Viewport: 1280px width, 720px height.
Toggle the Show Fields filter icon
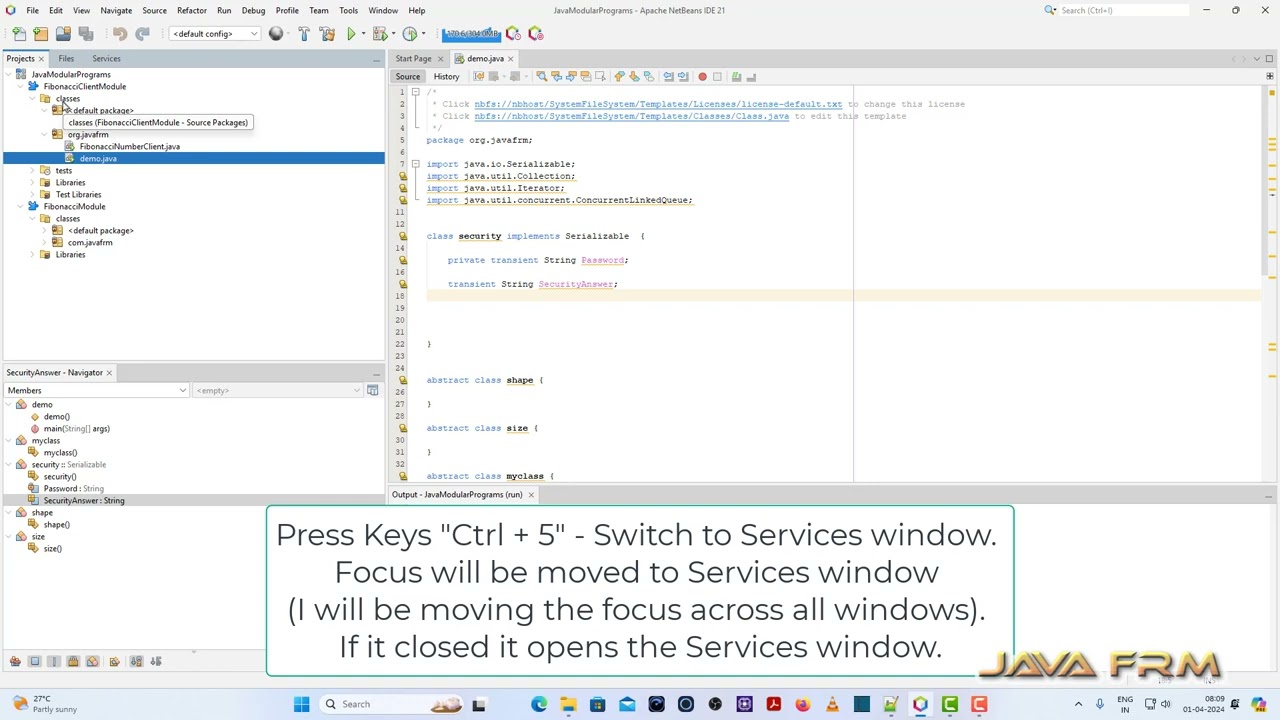click(34, 661)
